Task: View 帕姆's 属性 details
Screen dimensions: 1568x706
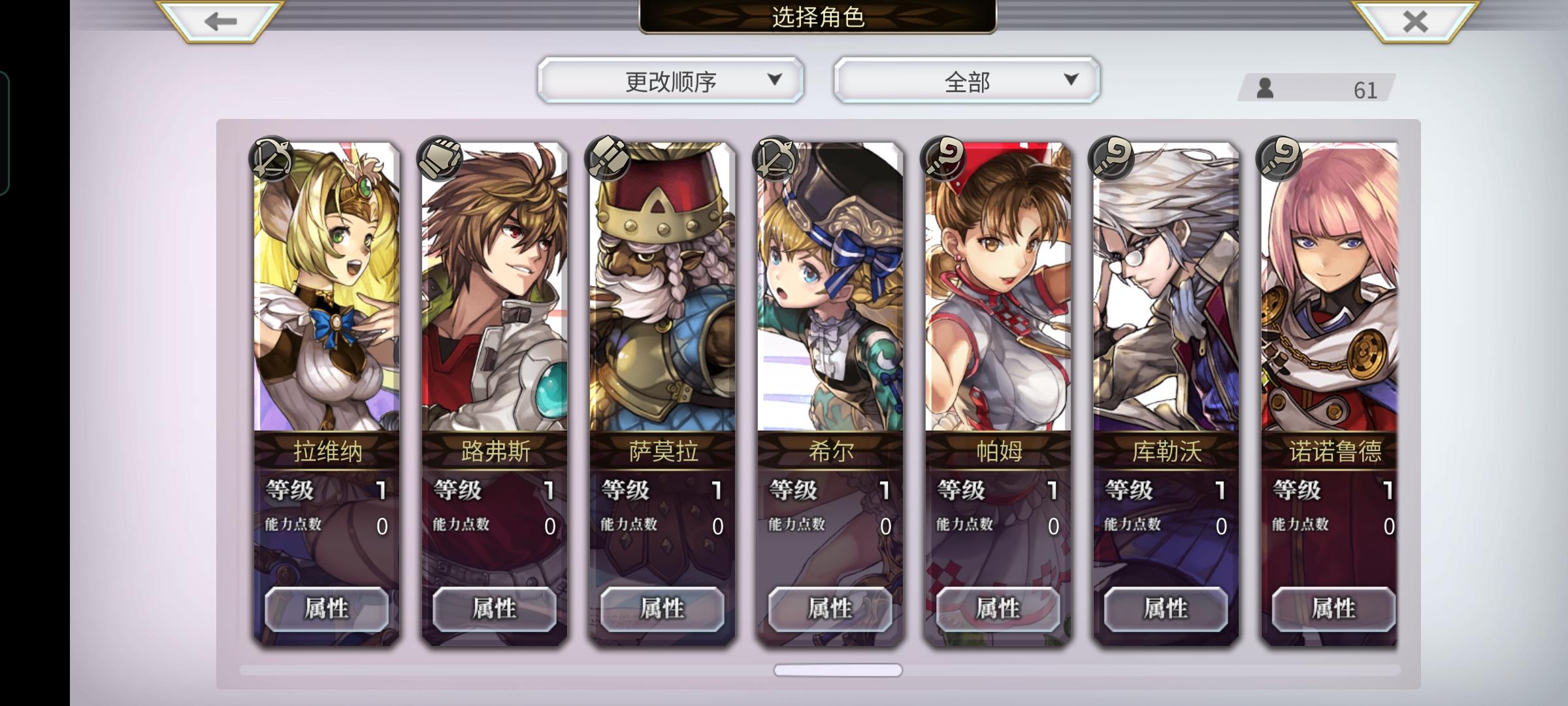Action: [x=998, y=609]
